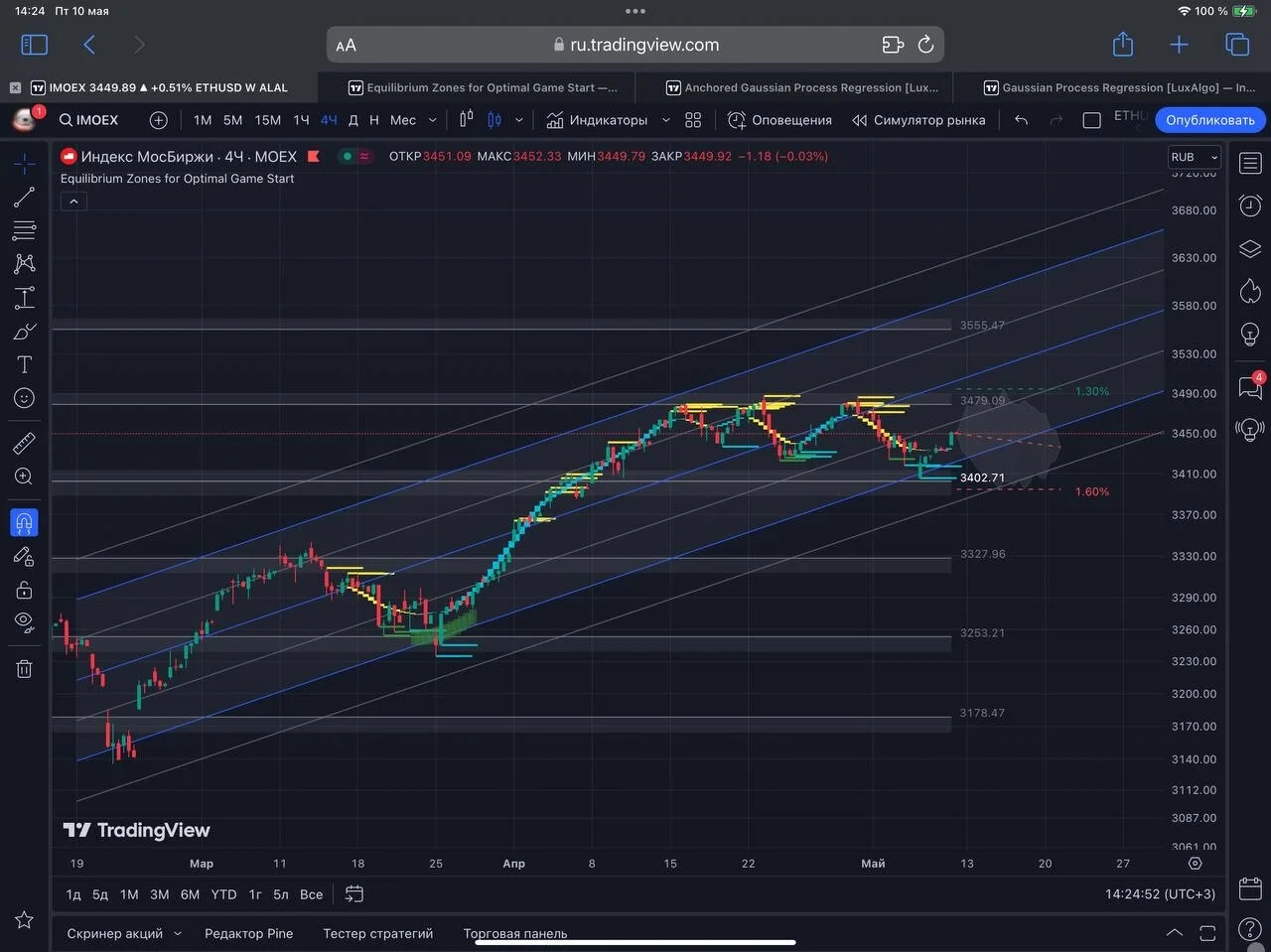Select the ruler measure tool
Viewport: 1271px width, 952px height.
pos(25,443)
